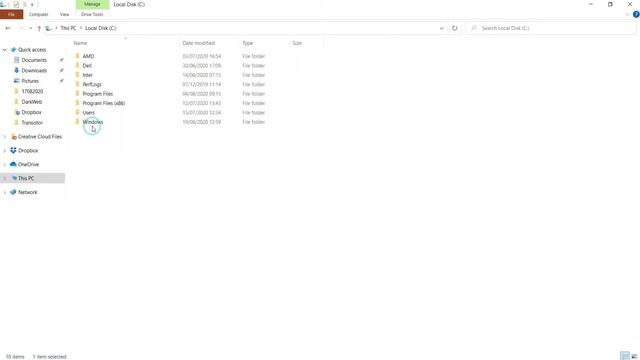
Task: Select Program Files (x86) folder name
Action: point(104,103)
